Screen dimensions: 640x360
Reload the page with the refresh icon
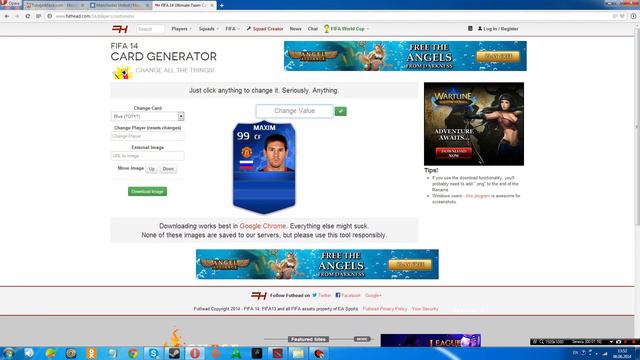[x=27, y=16]
